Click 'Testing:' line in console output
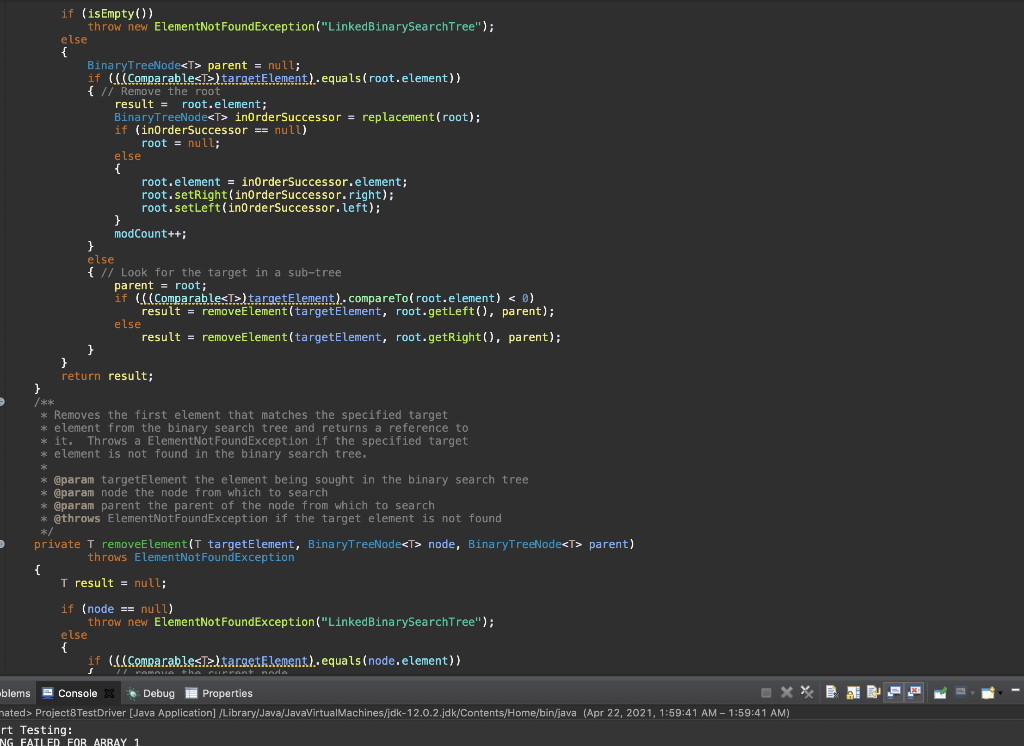Screen dimensions: 1024x746 46,730
